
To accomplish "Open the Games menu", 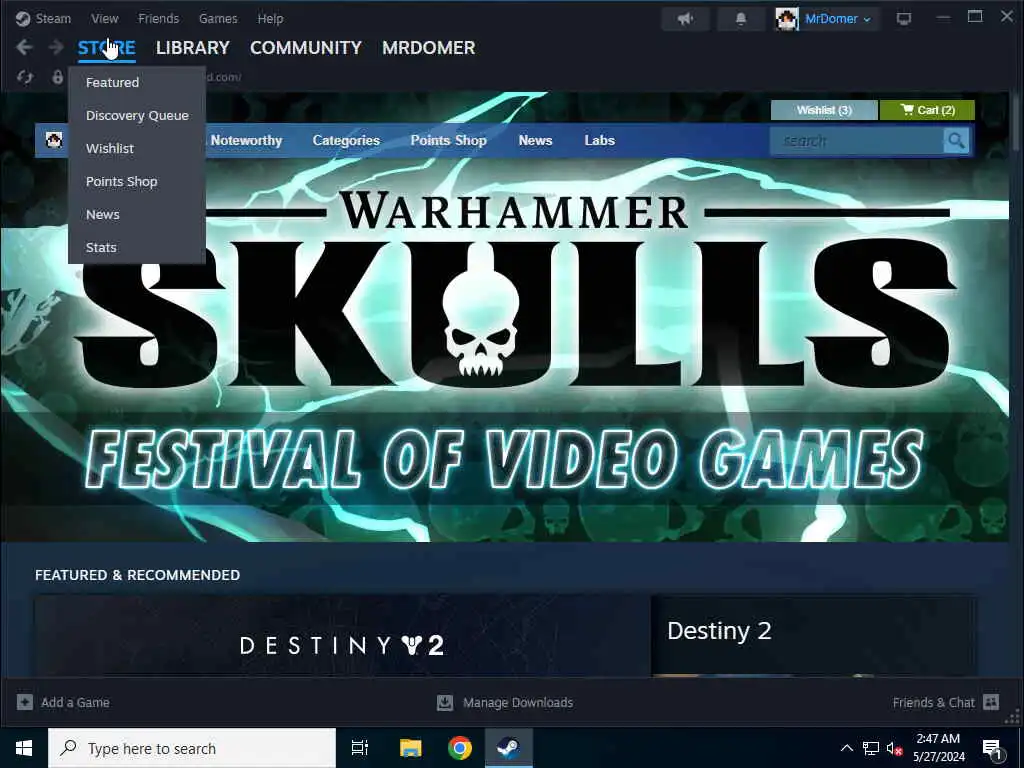I will (218, 18).
